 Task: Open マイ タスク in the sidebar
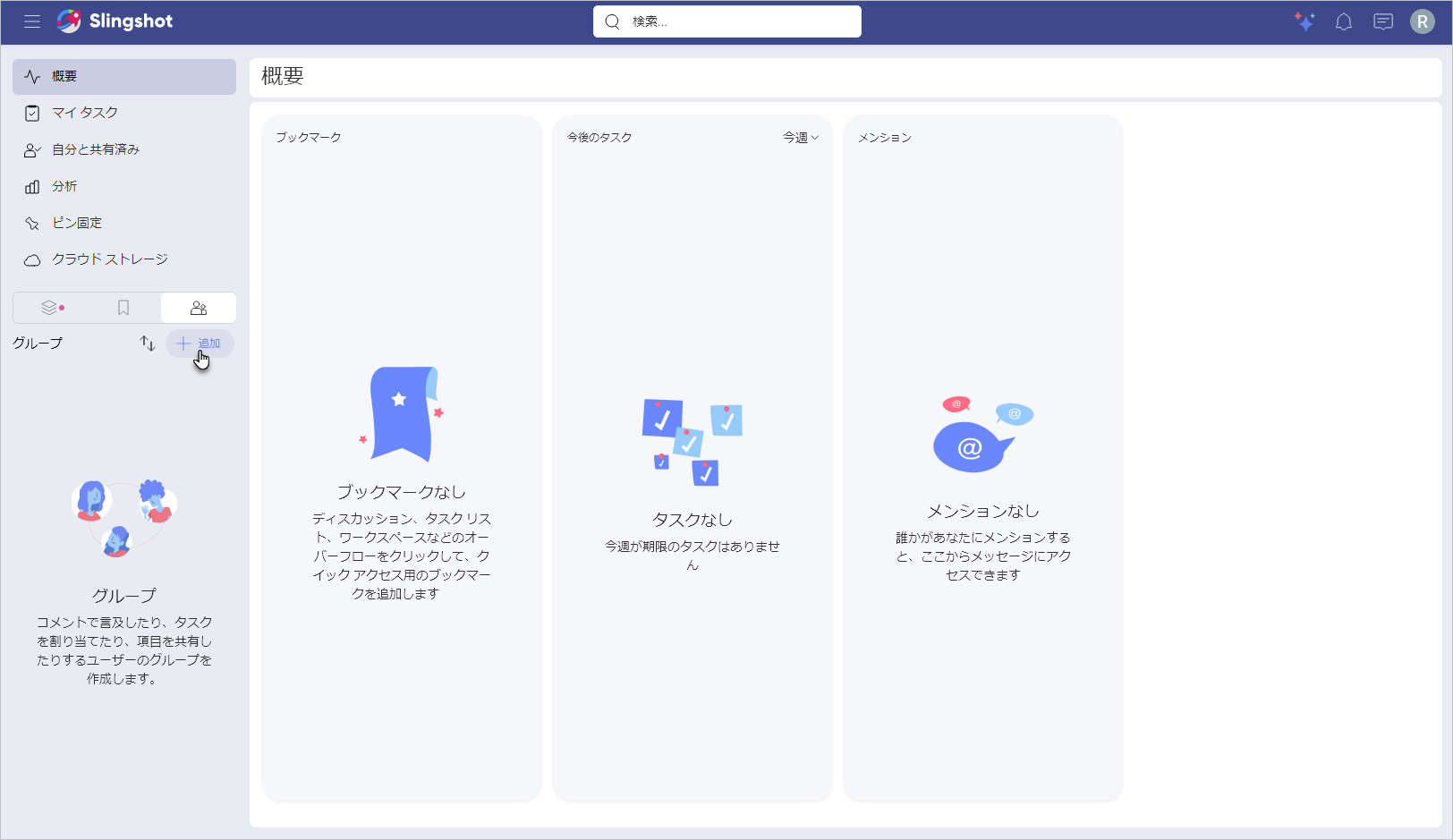coord(124,113)
